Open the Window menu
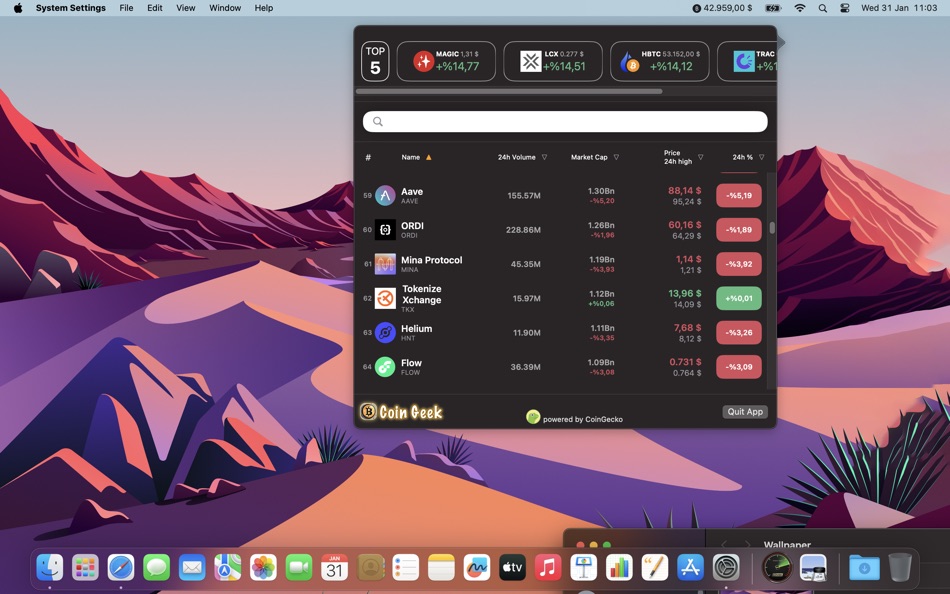Image resolution: width=950 pixels, height=594 pixels. pyautogui.click(x=224, y=8)
